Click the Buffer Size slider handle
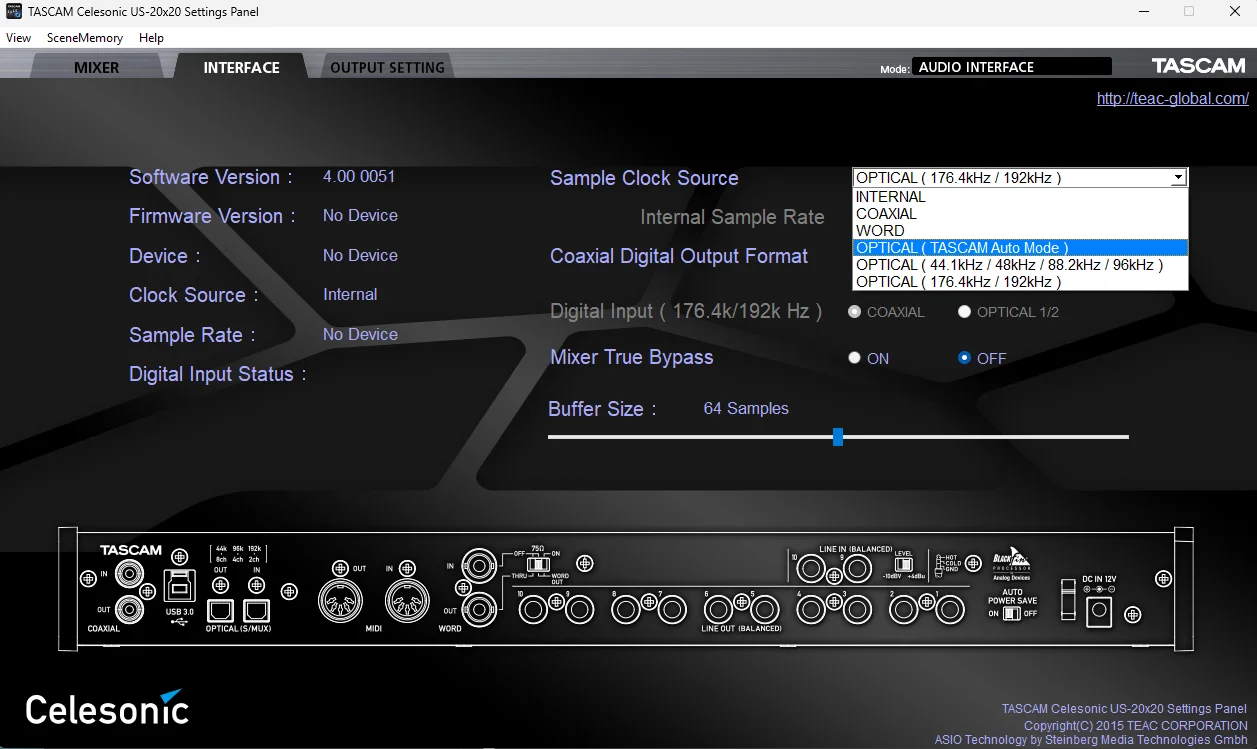Viewport: 1257px width, 749px height. pos(838,437)
